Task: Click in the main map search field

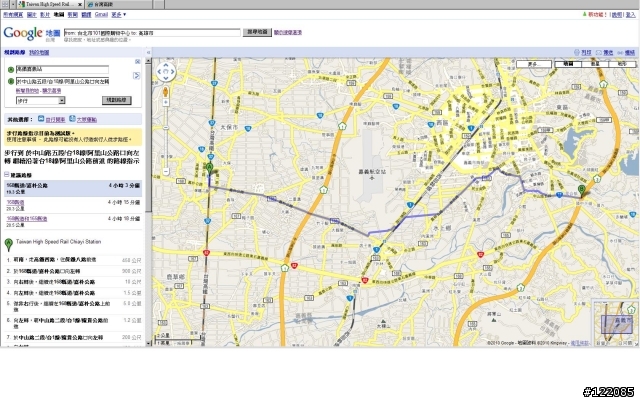Action: coord(152,33)
